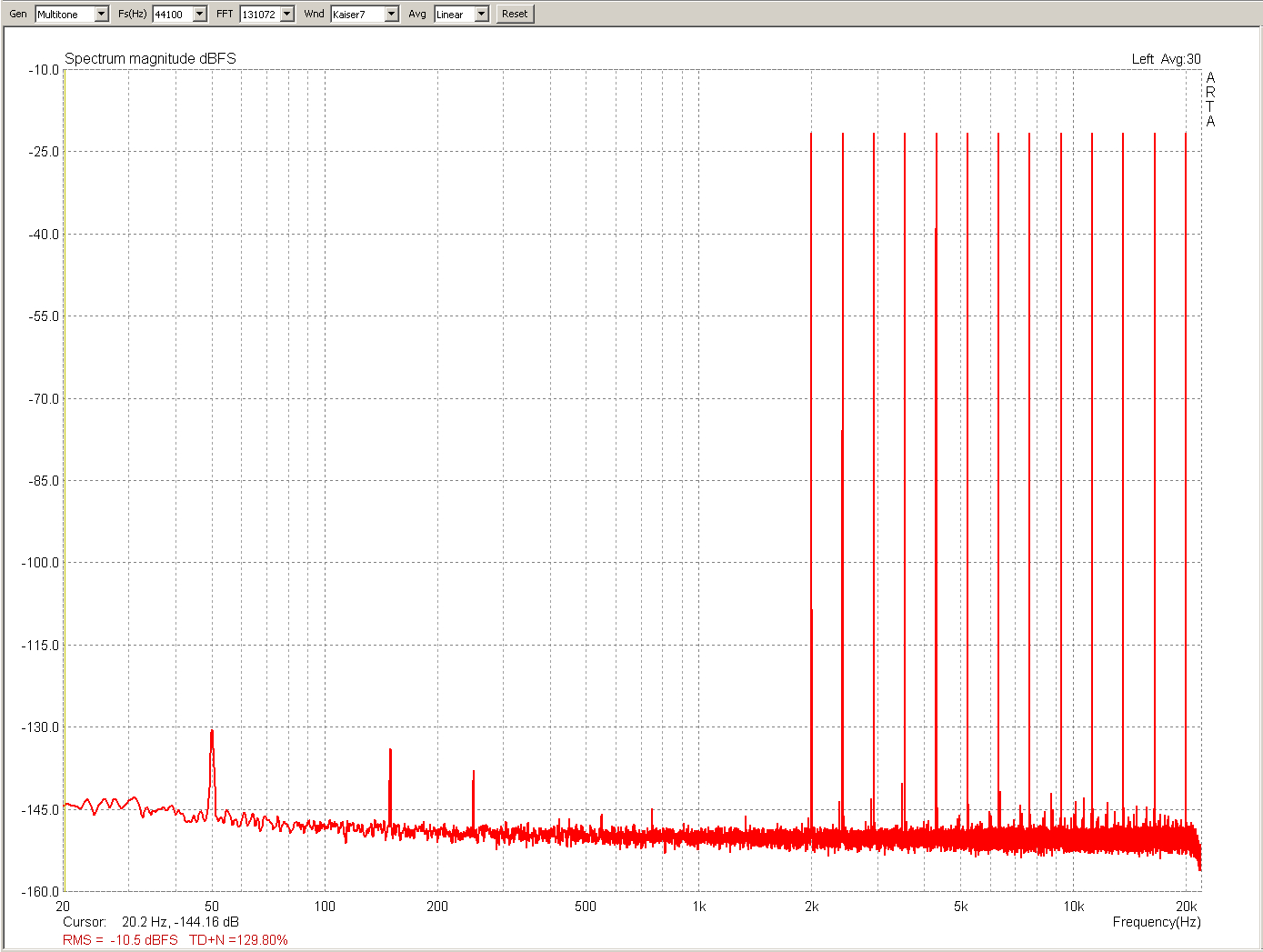
Task: Click the RMS -10.5 dBFS readout
Action: (120, 940)
